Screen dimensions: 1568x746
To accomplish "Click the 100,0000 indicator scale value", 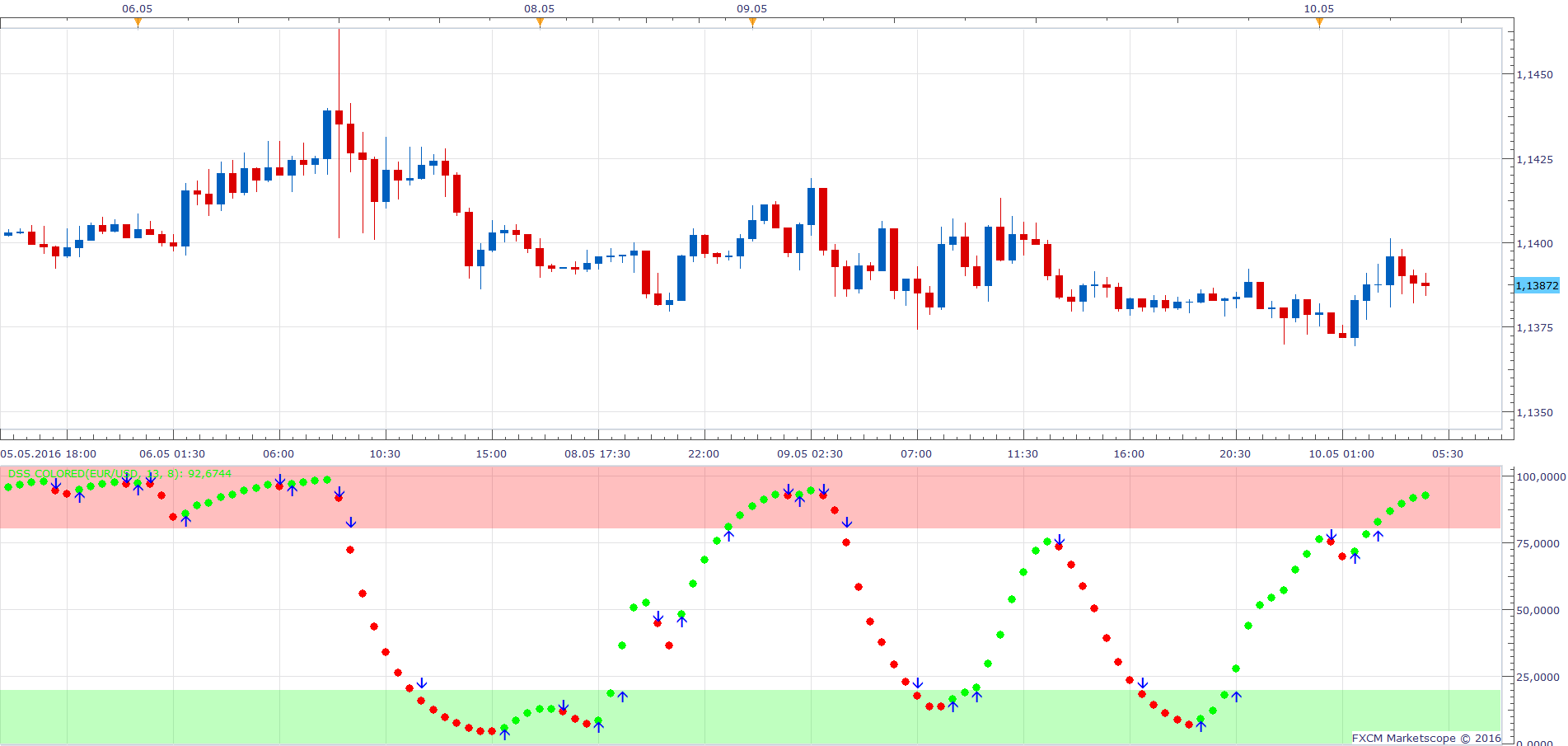I will 1541,477.
